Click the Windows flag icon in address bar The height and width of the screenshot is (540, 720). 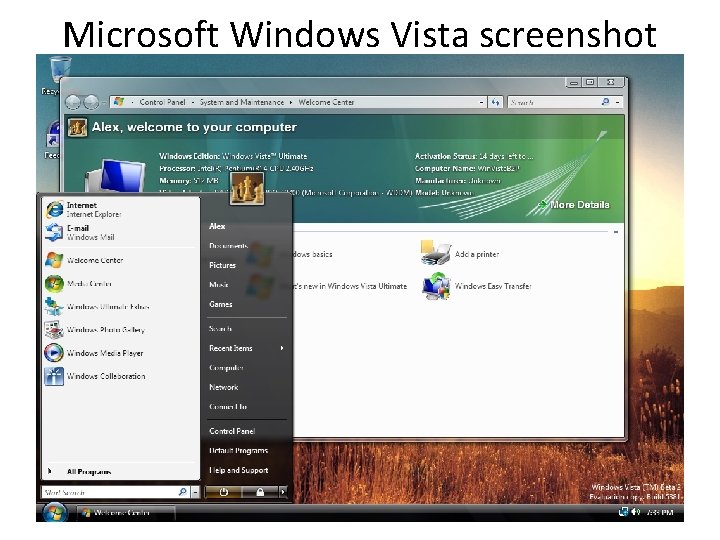pyautogui.click(x=119, y=102)
